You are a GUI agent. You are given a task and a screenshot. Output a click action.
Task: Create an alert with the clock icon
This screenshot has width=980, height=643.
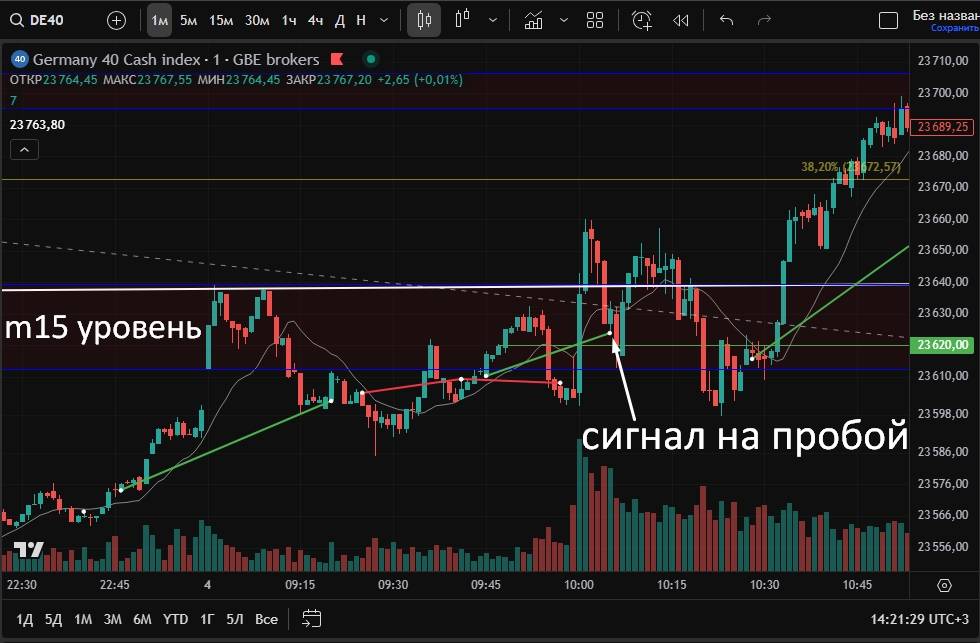642,20
